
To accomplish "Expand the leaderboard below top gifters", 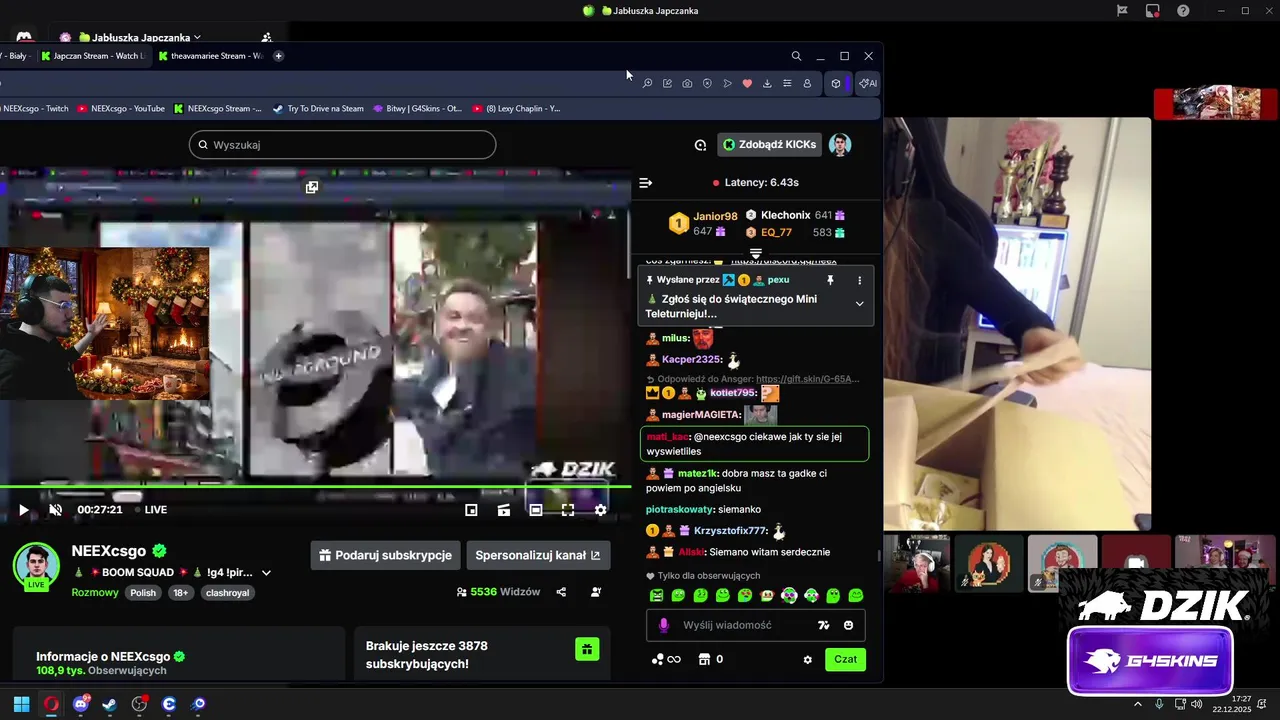I will pos(756,253).
